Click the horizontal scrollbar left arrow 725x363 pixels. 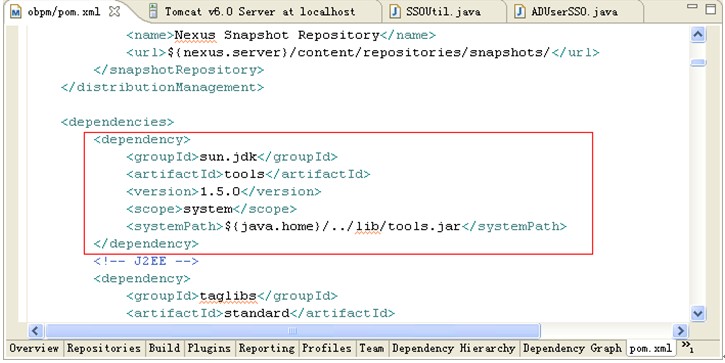pyautogui.click(x=35, y=331)
